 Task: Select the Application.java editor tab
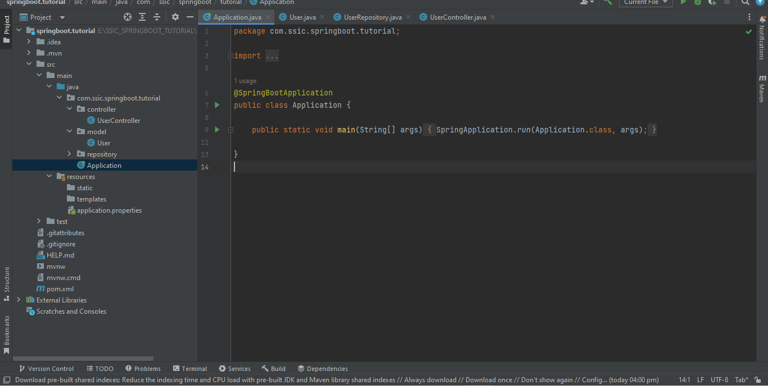click(x=237, y=17)
